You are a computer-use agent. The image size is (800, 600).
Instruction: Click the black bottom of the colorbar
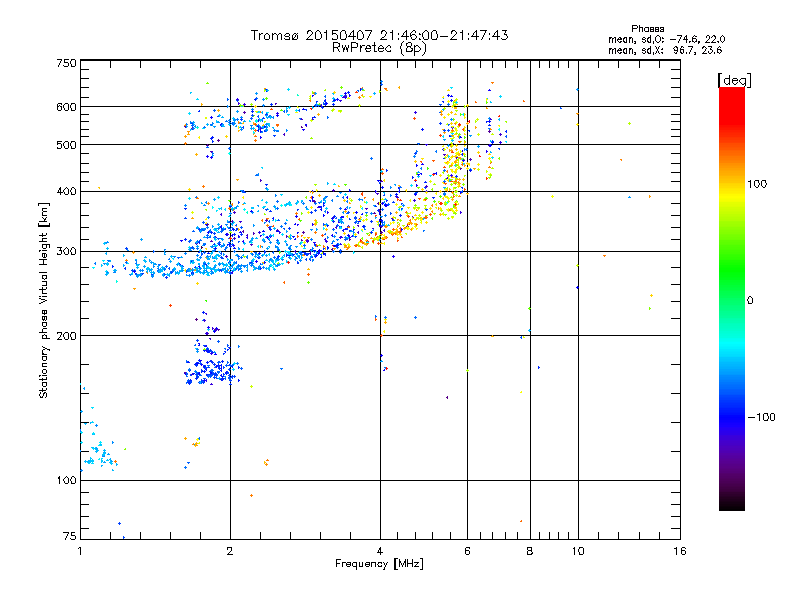click(732, 503)
